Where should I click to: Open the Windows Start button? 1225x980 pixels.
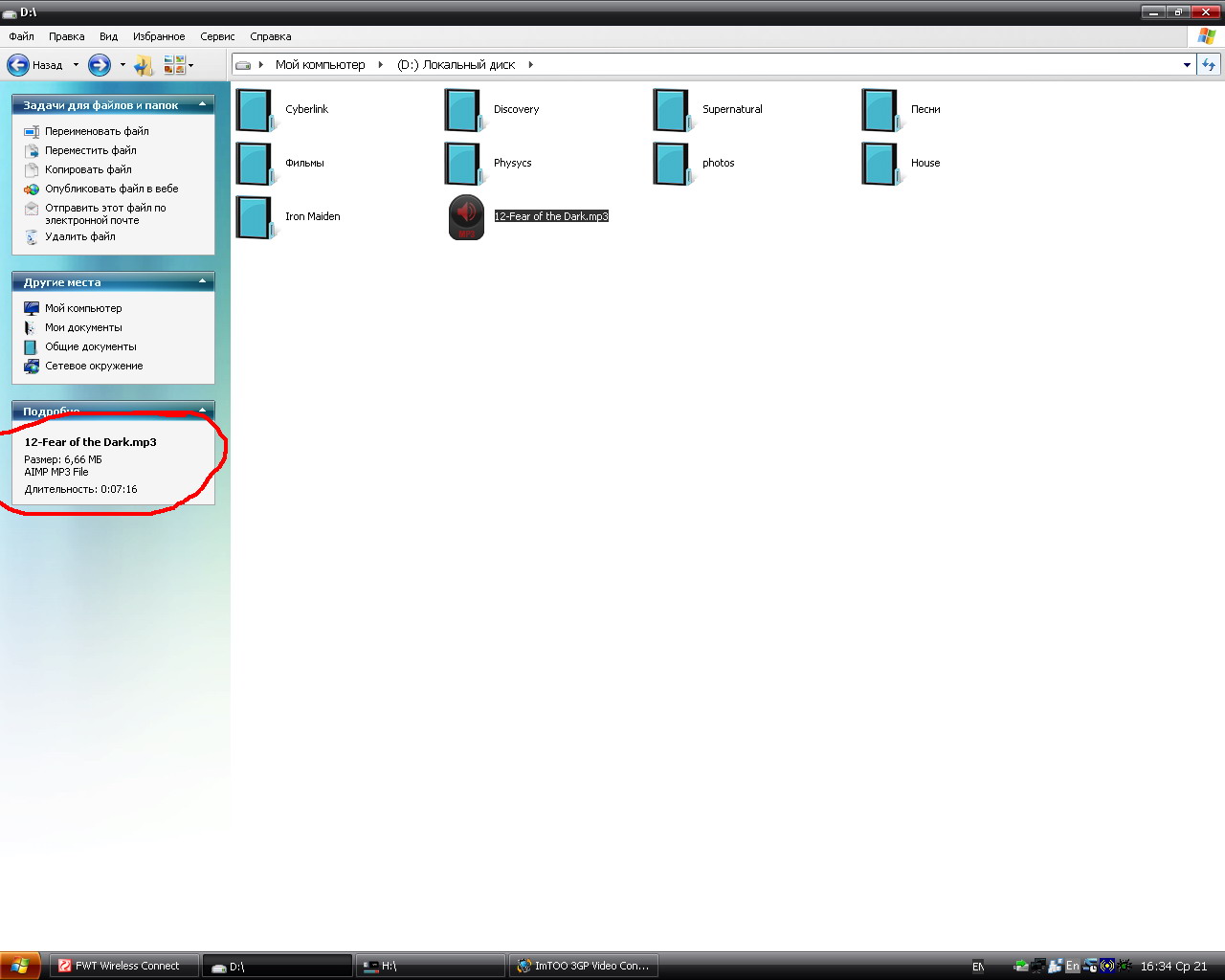pos(20,966)
